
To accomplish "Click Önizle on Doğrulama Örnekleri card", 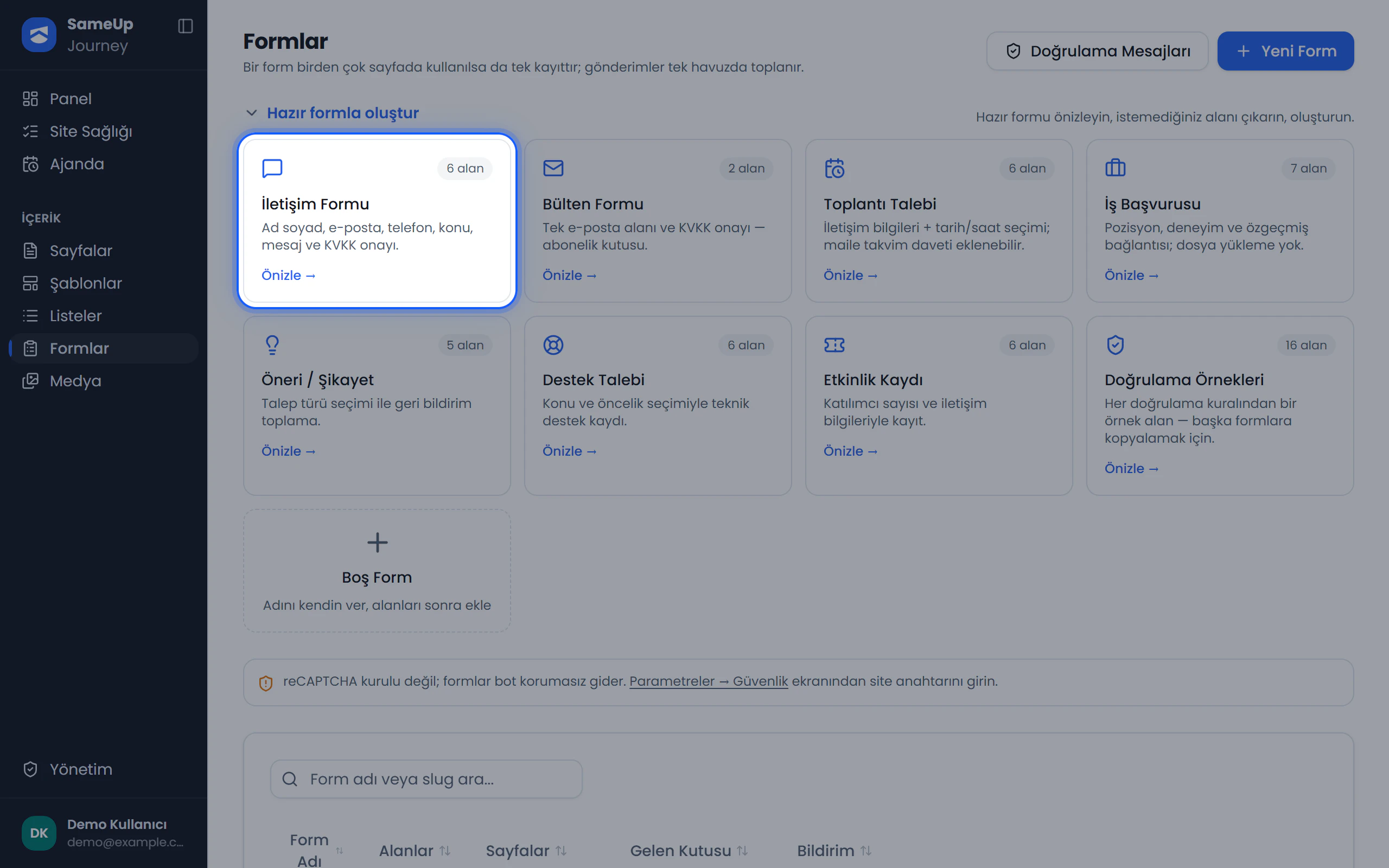I will 1132,468.
